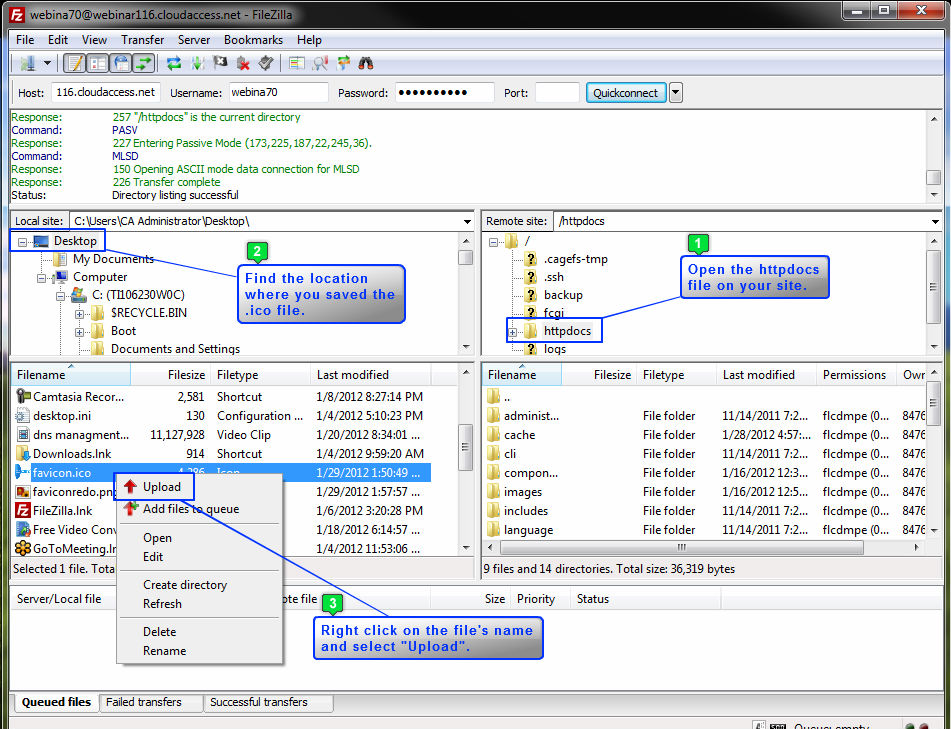The height and width of the screenshot is (729, 951).
Task: Collapse the remote root / node
Action: click(x=493, y=242)
